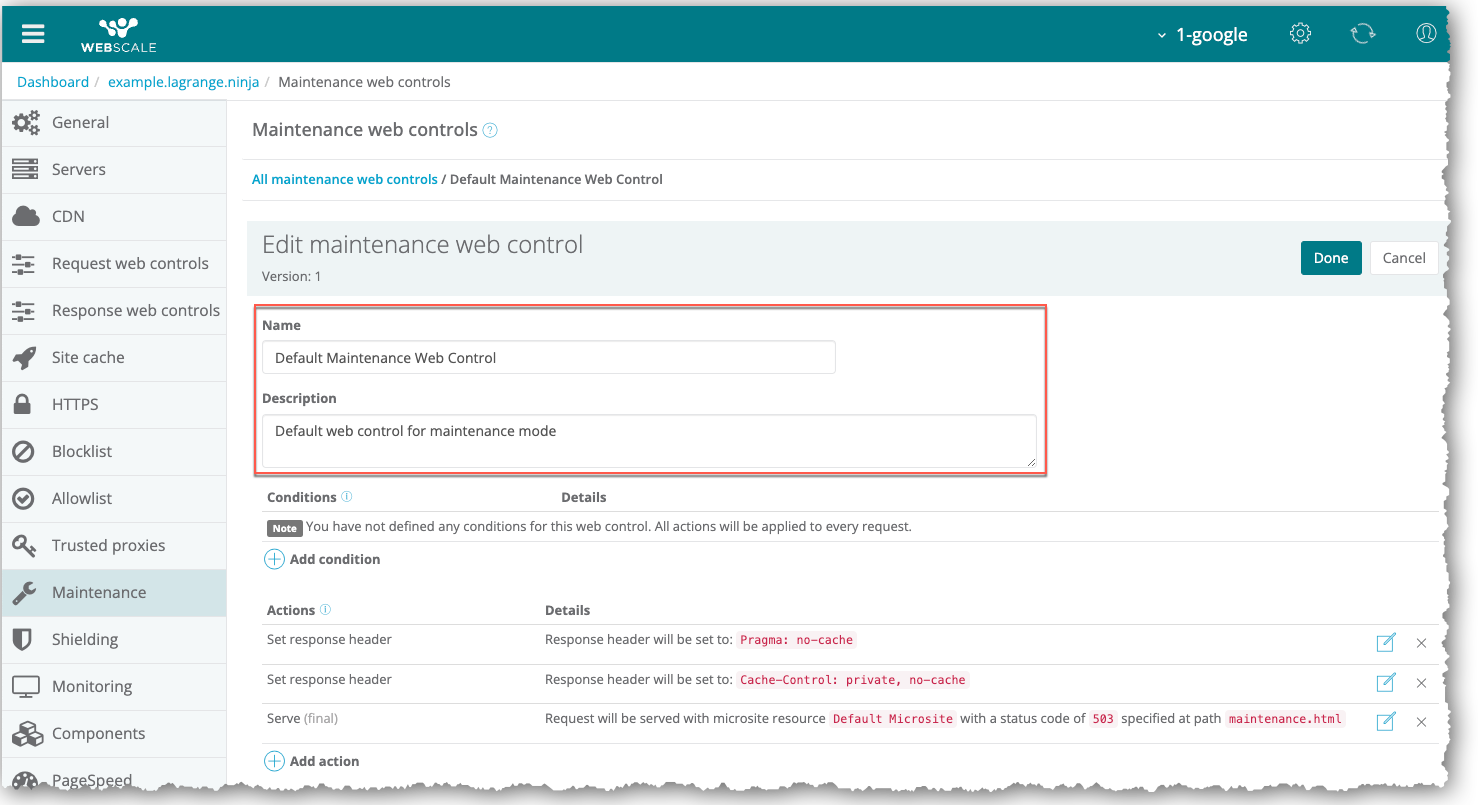Remove the Serve (final) action
Viewport: 1478px width, 805px height.
(x=1421, y=722)
